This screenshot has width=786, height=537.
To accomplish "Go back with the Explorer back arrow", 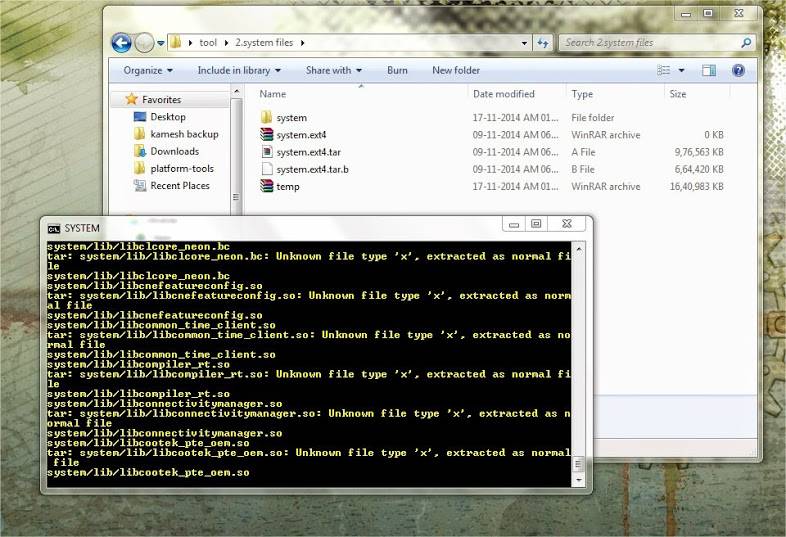I will (121, 43).
